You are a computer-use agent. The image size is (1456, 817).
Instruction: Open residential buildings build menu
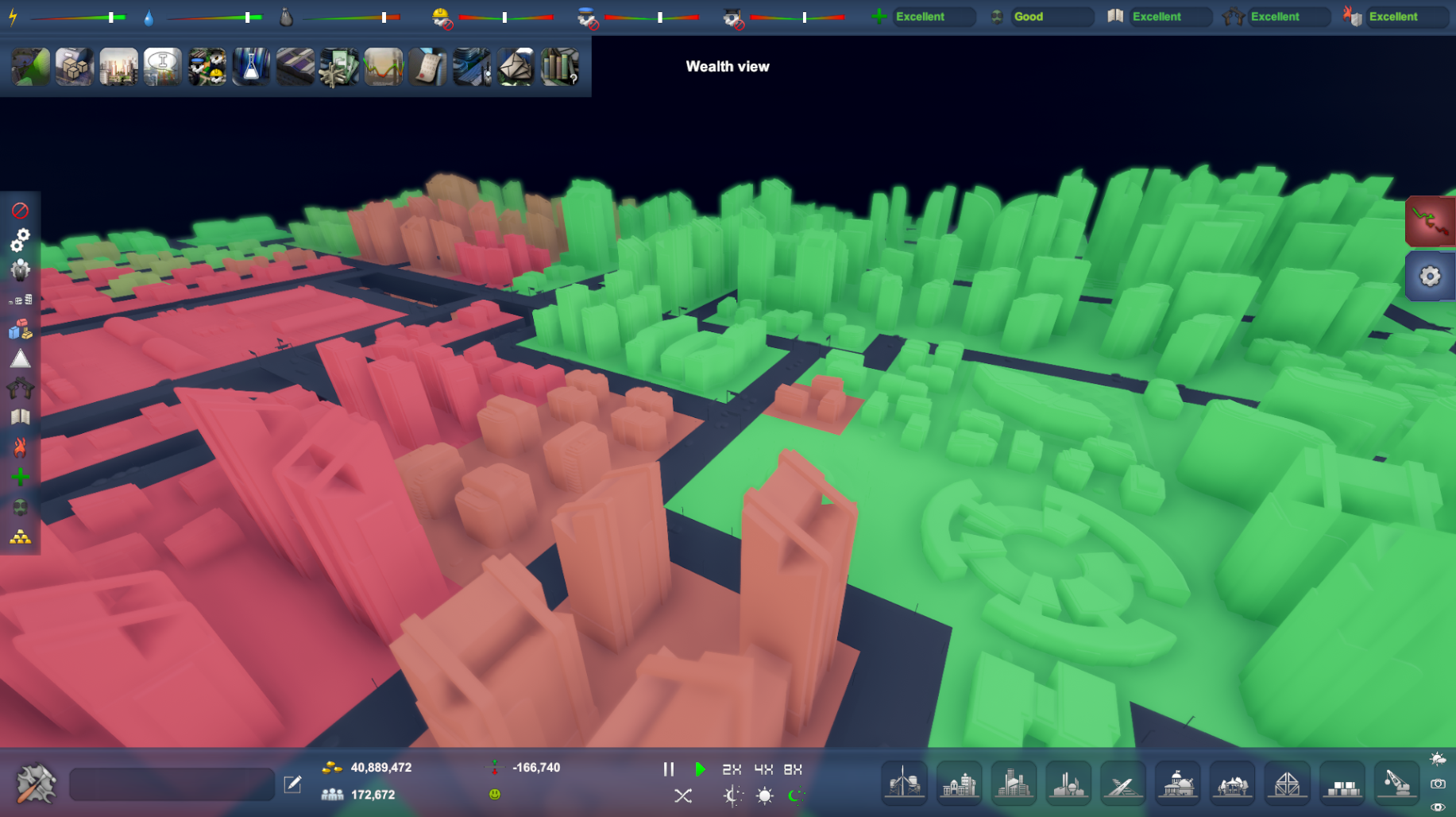pos(959,784)
